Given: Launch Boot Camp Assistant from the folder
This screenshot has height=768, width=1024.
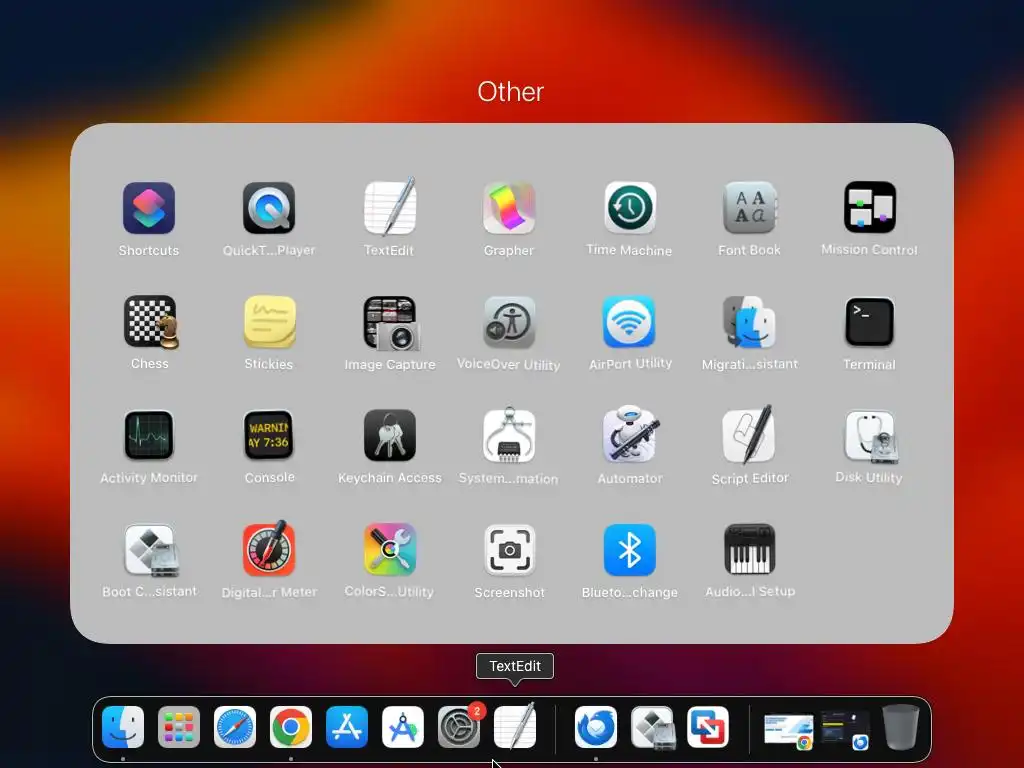Looking at the screenshot, I should point(150,551).
